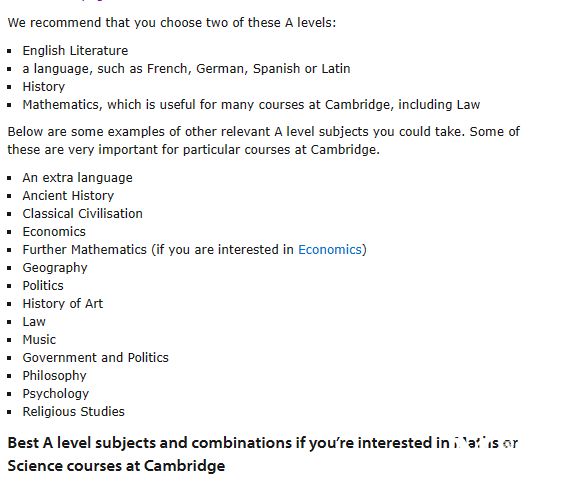This screenshot has height=481, width=568.
Task: Click the Music list item
Action: [x=39, y=340]
